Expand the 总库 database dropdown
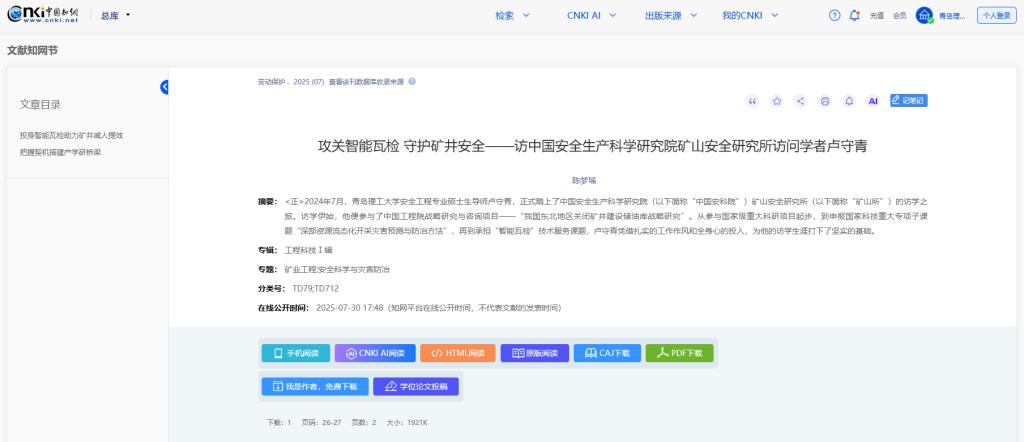The image size is (1024, 442). coord(116,15)
